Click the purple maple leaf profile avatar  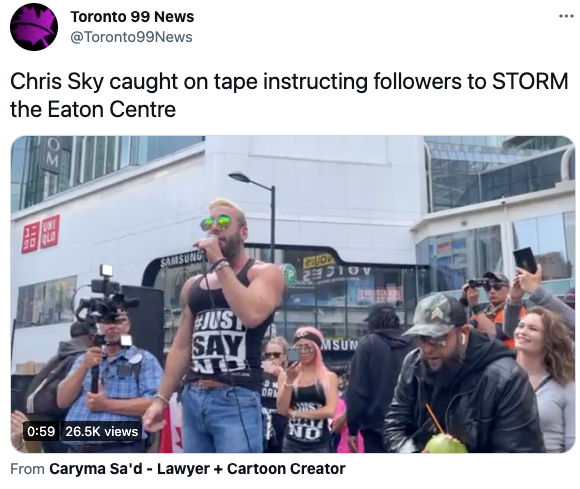(x=34, y=27)
